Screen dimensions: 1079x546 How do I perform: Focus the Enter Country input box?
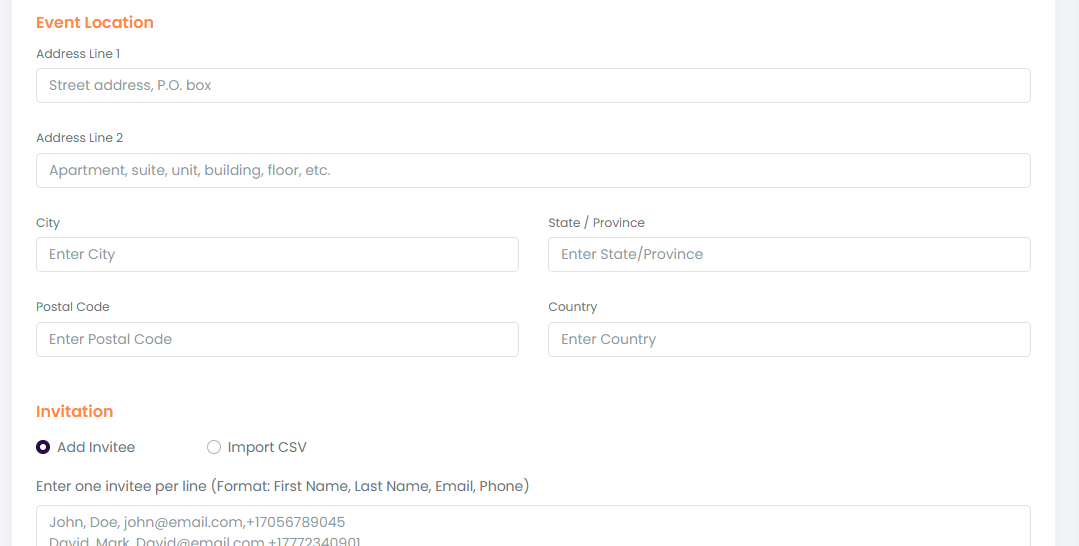click(x=789, y=339)
